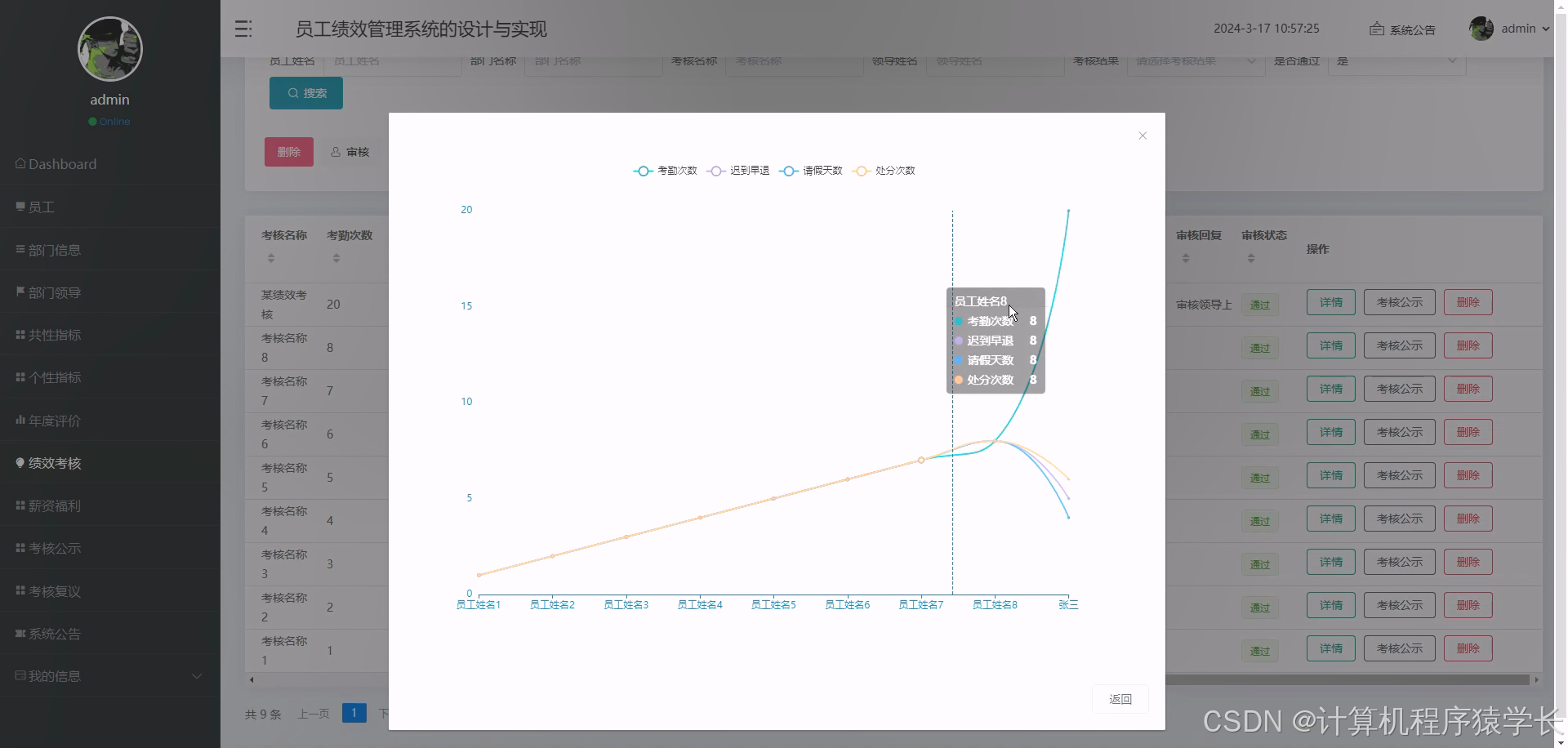Viewport: 1568px width, 748px height.
Task: Sort table by 审核状态 column
Action: click(x=1251, y=258)
